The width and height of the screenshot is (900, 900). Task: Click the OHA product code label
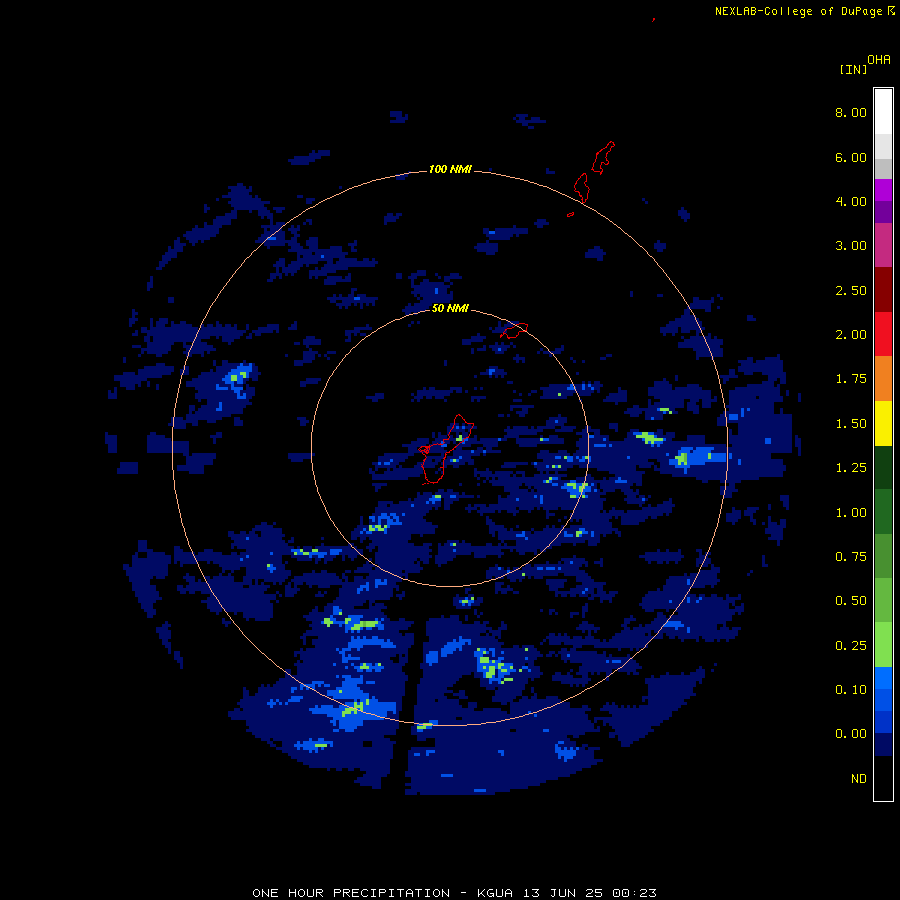tap(879, 59)
